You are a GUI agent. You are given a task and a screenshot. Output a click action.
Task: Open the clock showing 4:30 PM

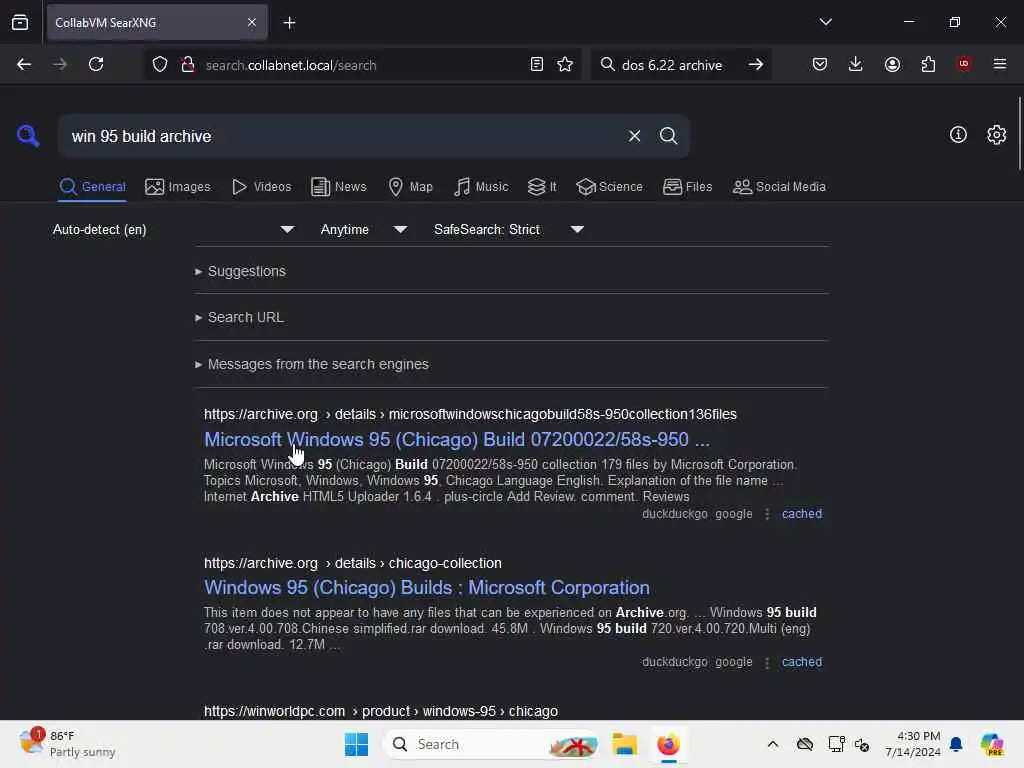coord(913,744)
